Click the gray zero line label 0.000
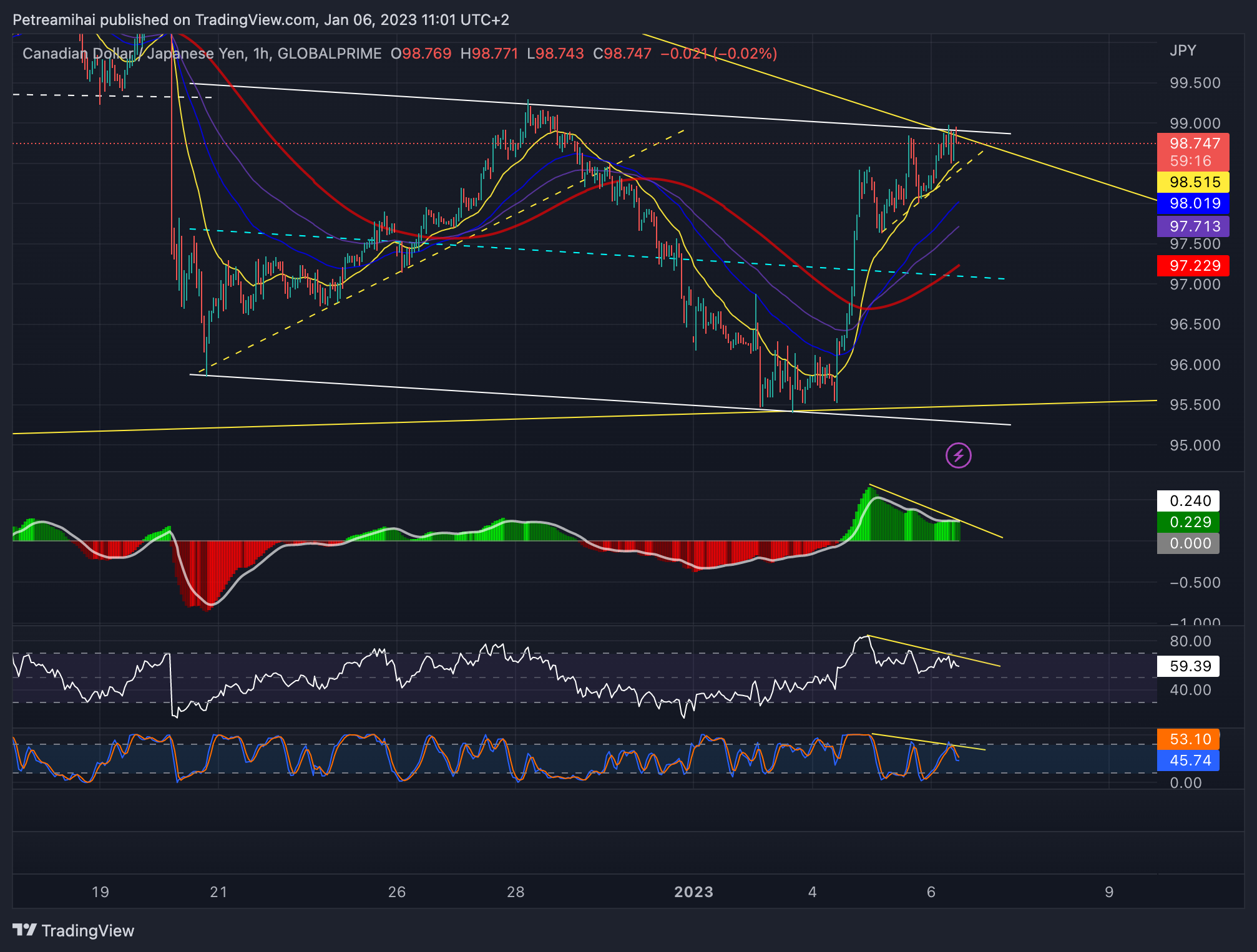 (1188, 543)
